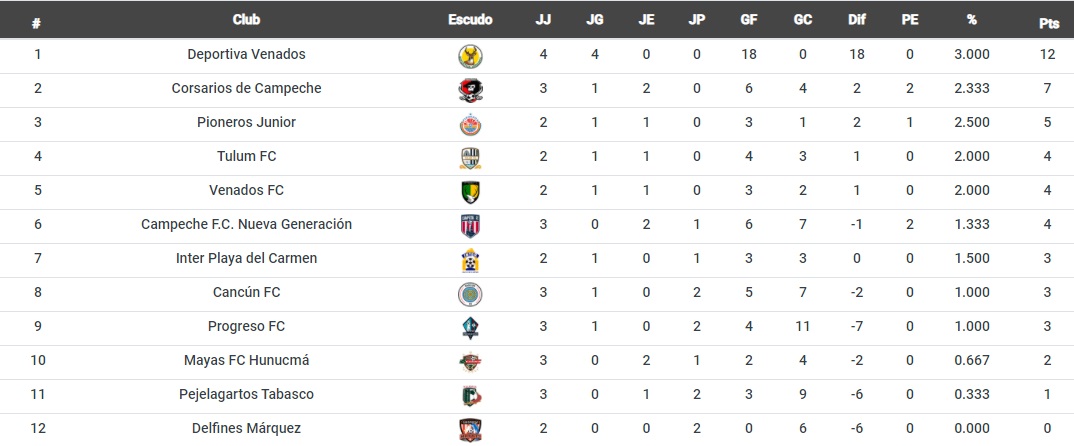Select the Delfines Márquez crest
This screenshot has height=446, width=1074.
[x=470, y=430]
